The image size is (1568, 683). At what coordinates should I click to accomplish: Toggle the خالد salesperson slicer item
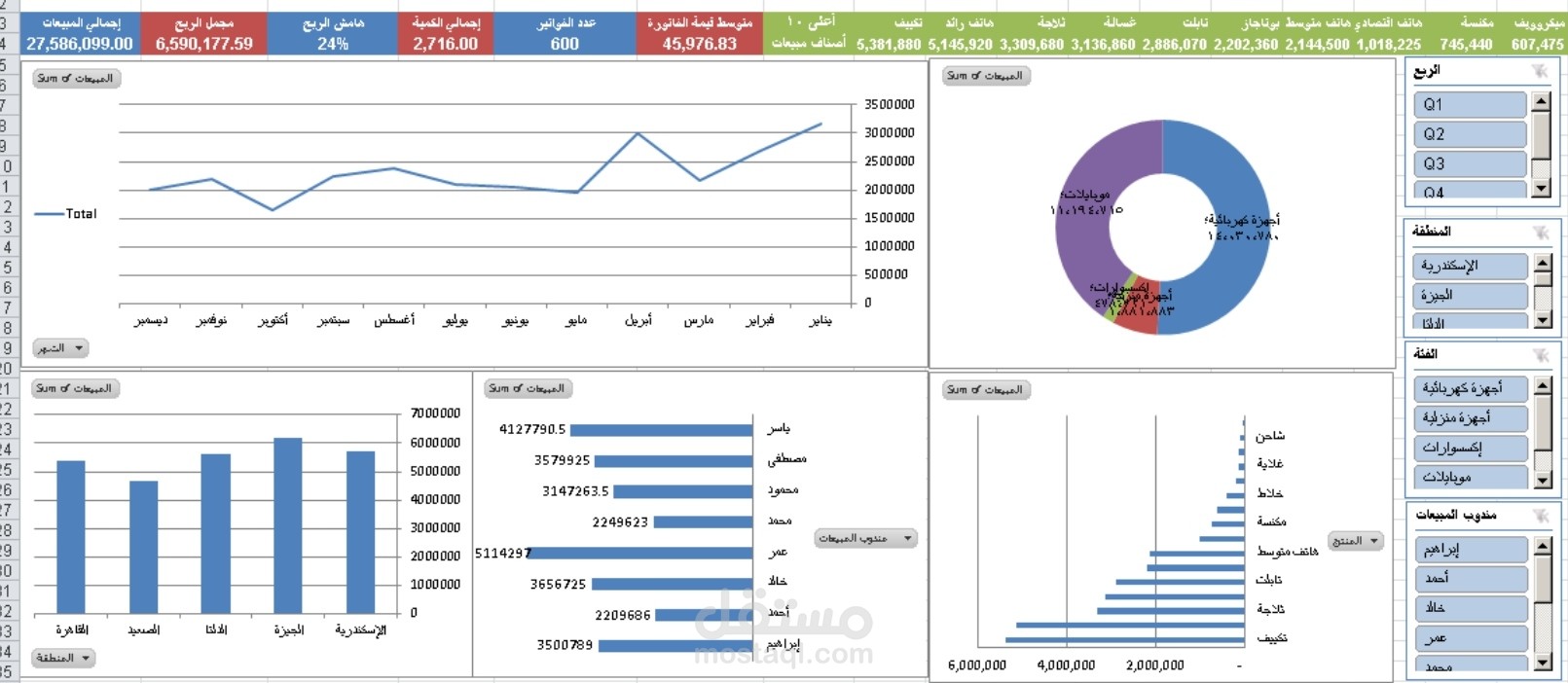[1470, 608]
